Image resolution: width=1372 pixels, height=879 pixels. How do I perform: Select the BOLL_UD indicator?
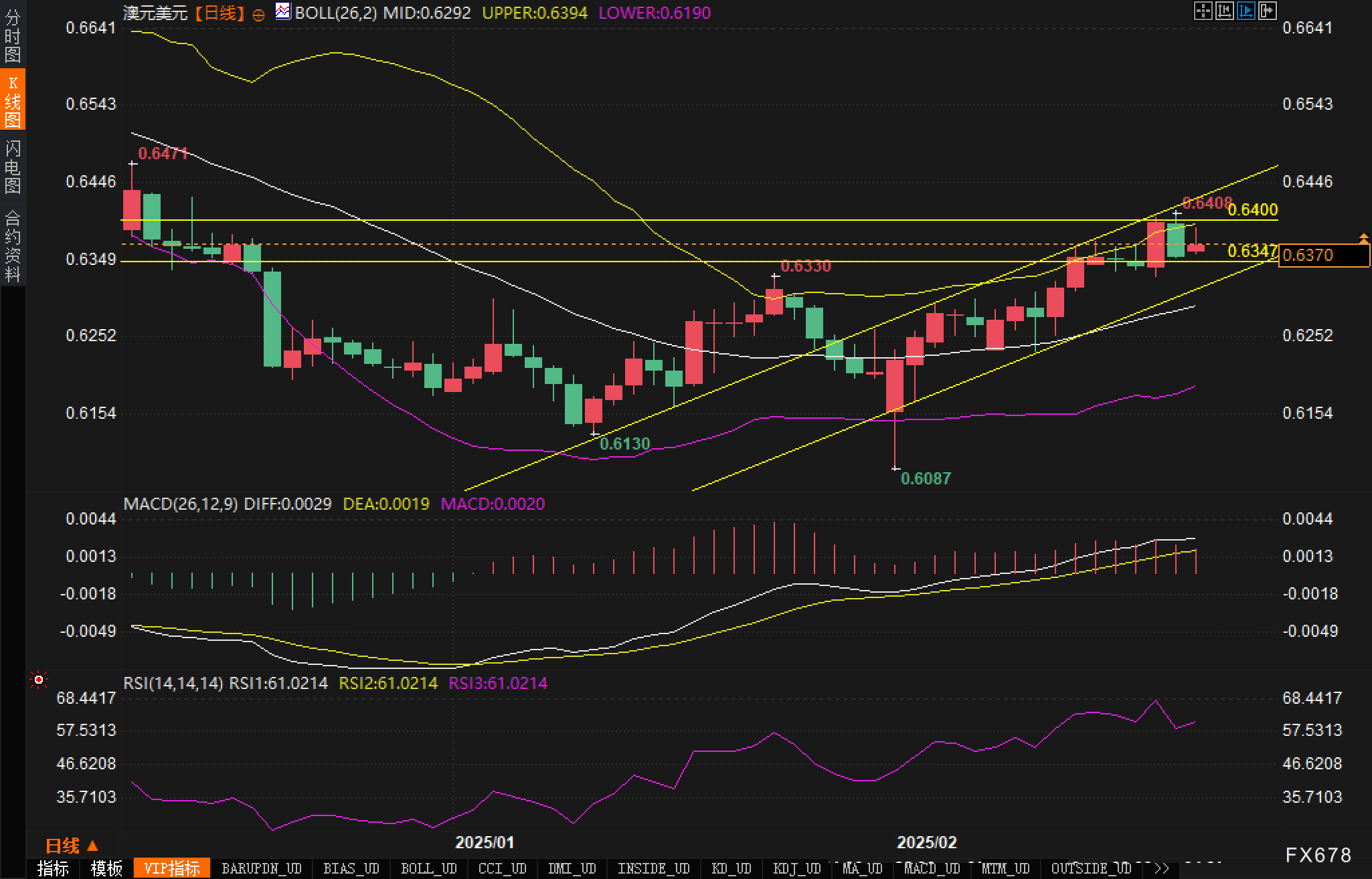point(428,868)
